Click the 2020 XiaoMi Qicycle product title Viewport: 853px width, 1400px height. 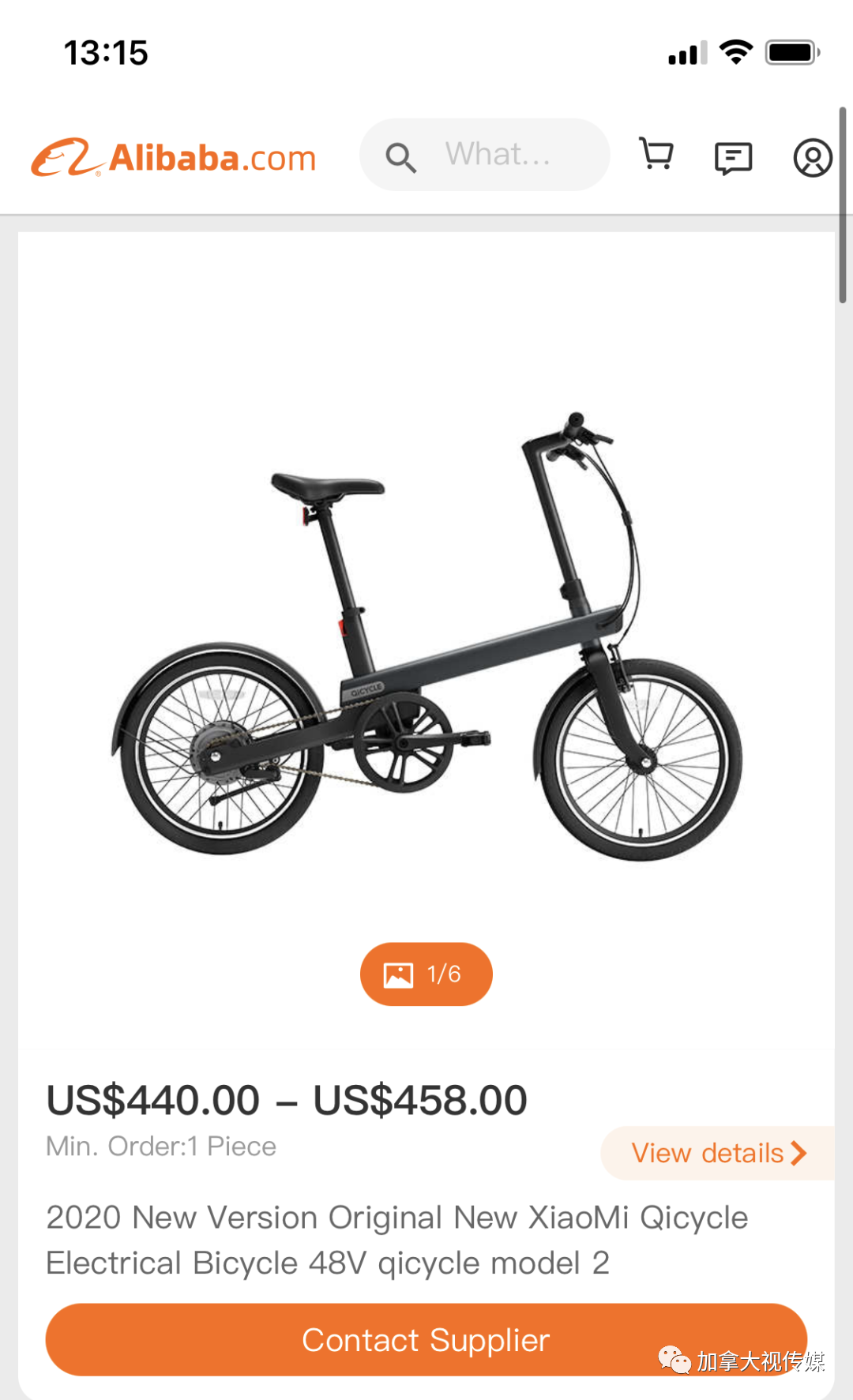coord(397,1240)
